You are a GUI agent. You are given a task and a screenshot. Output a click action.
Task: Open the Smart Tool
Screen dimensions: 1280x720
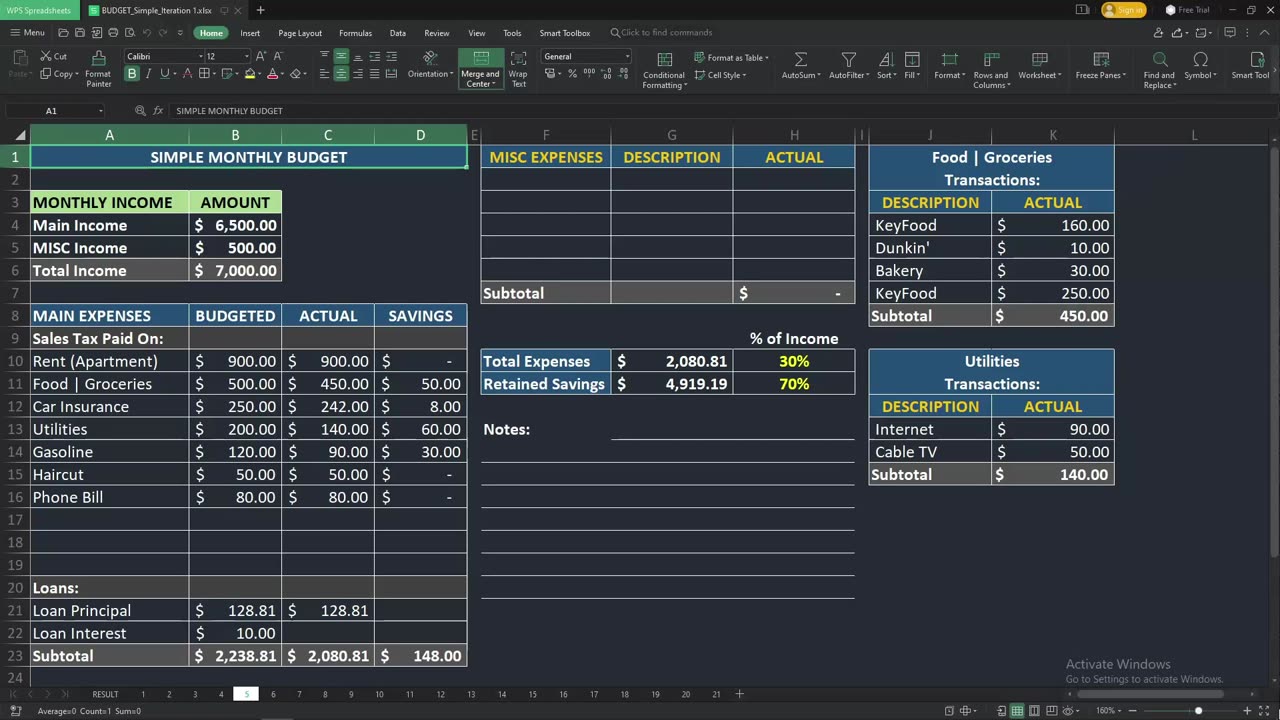pyautogui.click(x=1250, y=66)
